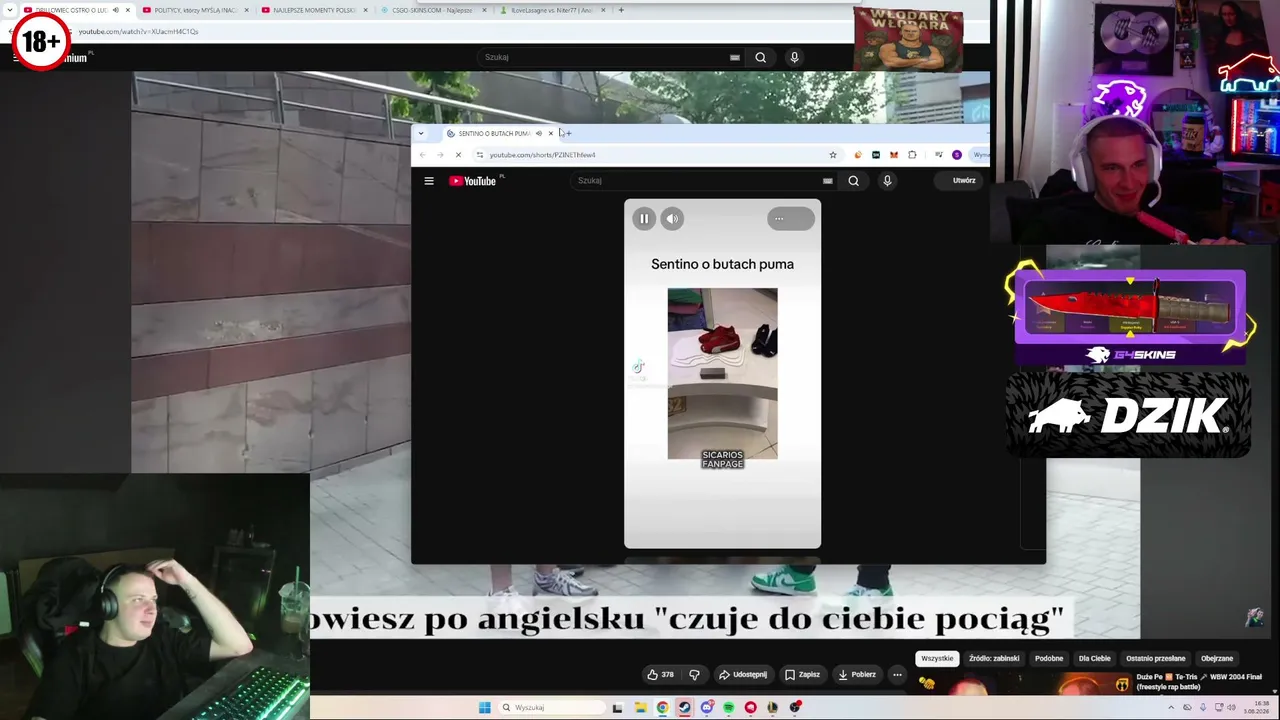Mute the short with the speaker button

click(672, 219)
